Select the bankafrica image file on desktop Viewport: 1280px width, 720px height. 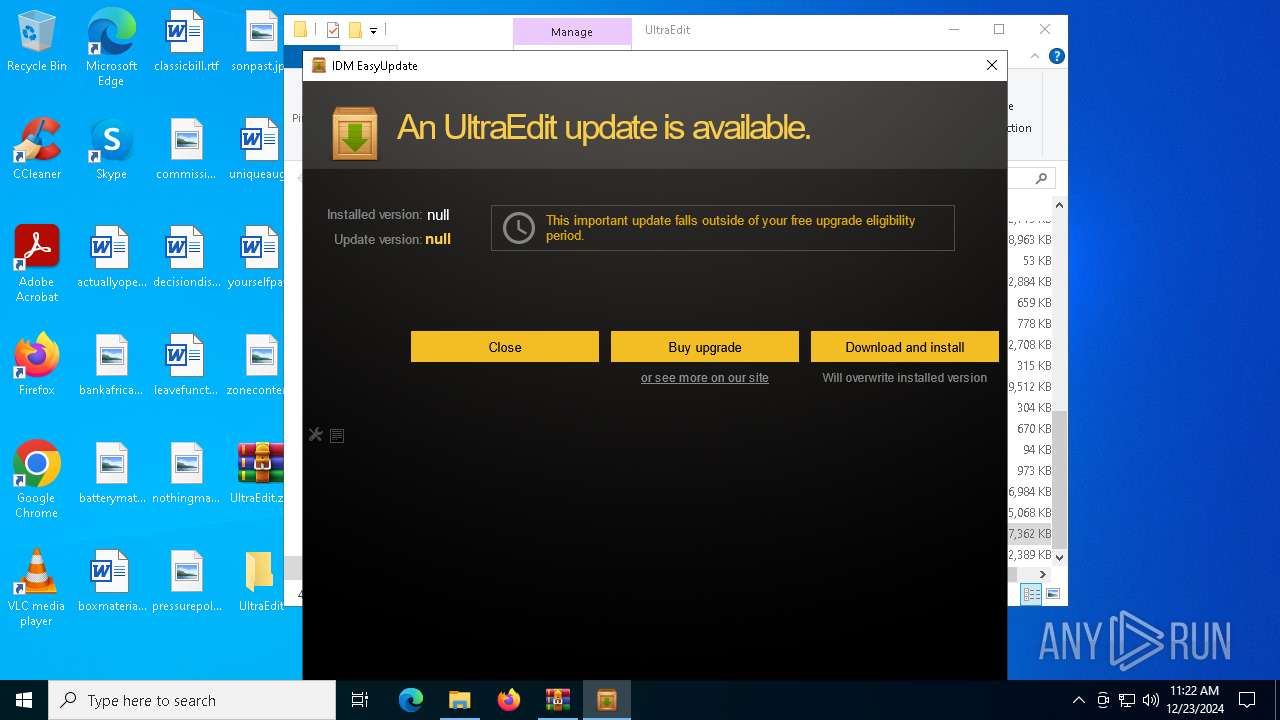click(111, 365)
